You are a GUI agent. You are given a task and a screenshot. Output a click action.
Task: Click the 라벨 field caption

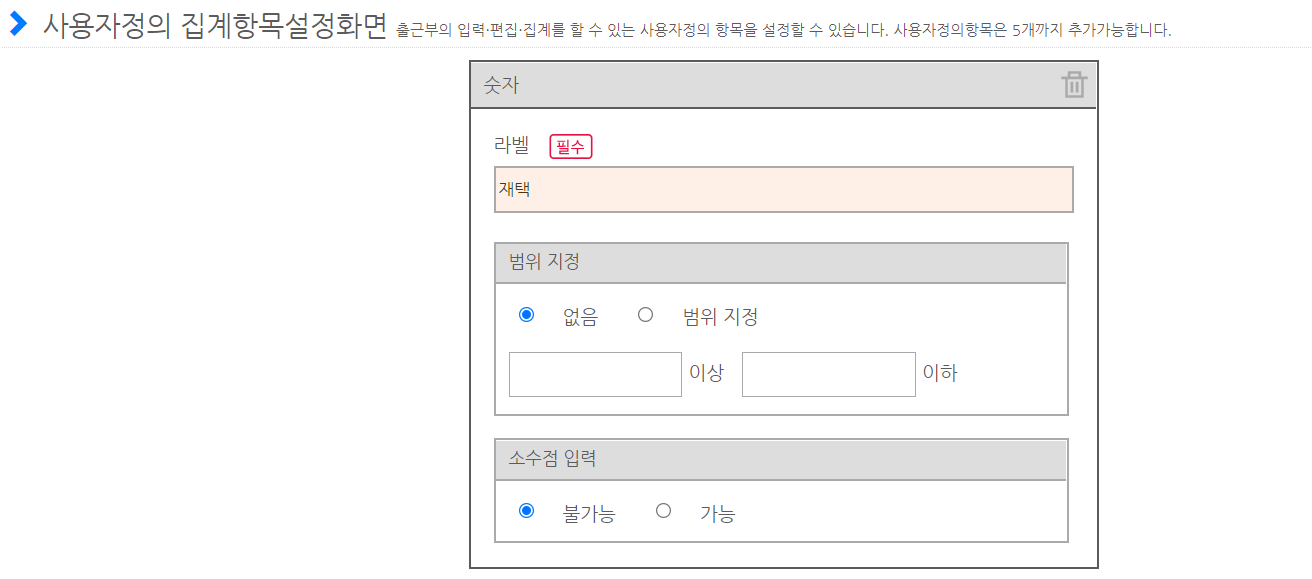point(511,145)
